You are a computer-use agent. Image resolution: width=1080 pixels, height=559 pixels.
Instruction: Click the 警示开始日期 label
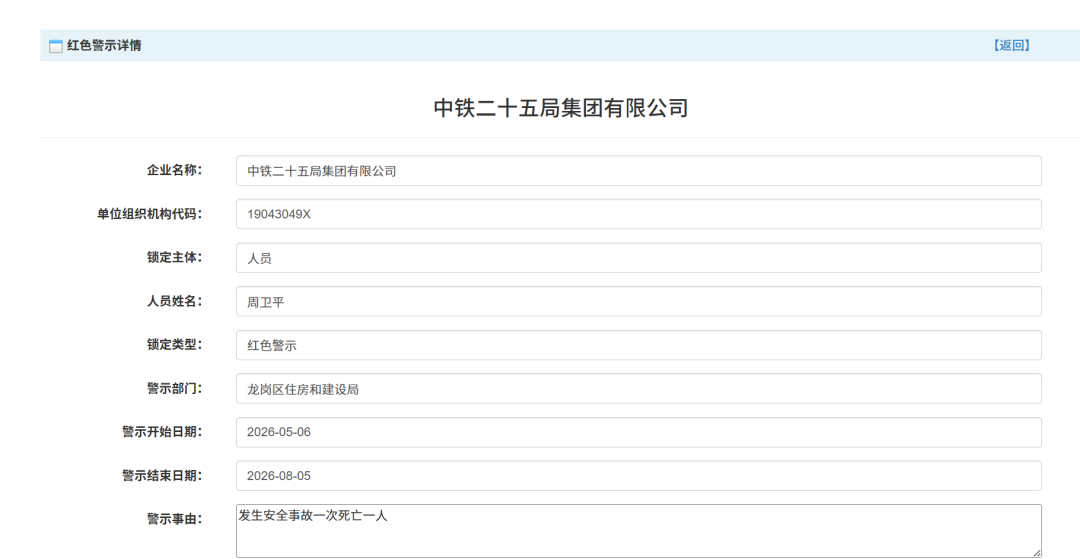coord(163,432)
